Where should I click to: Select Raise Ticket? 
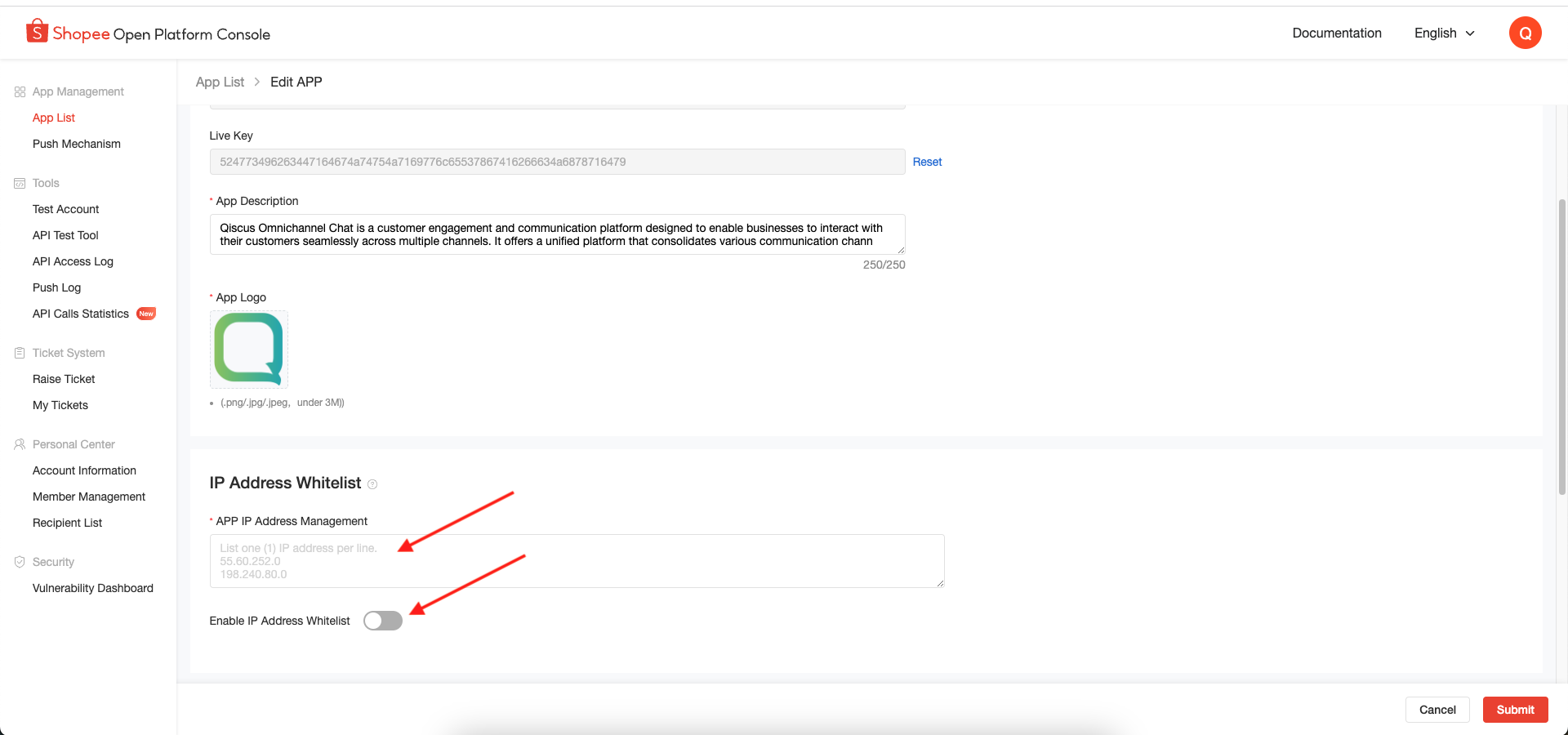tap(64, 379)
